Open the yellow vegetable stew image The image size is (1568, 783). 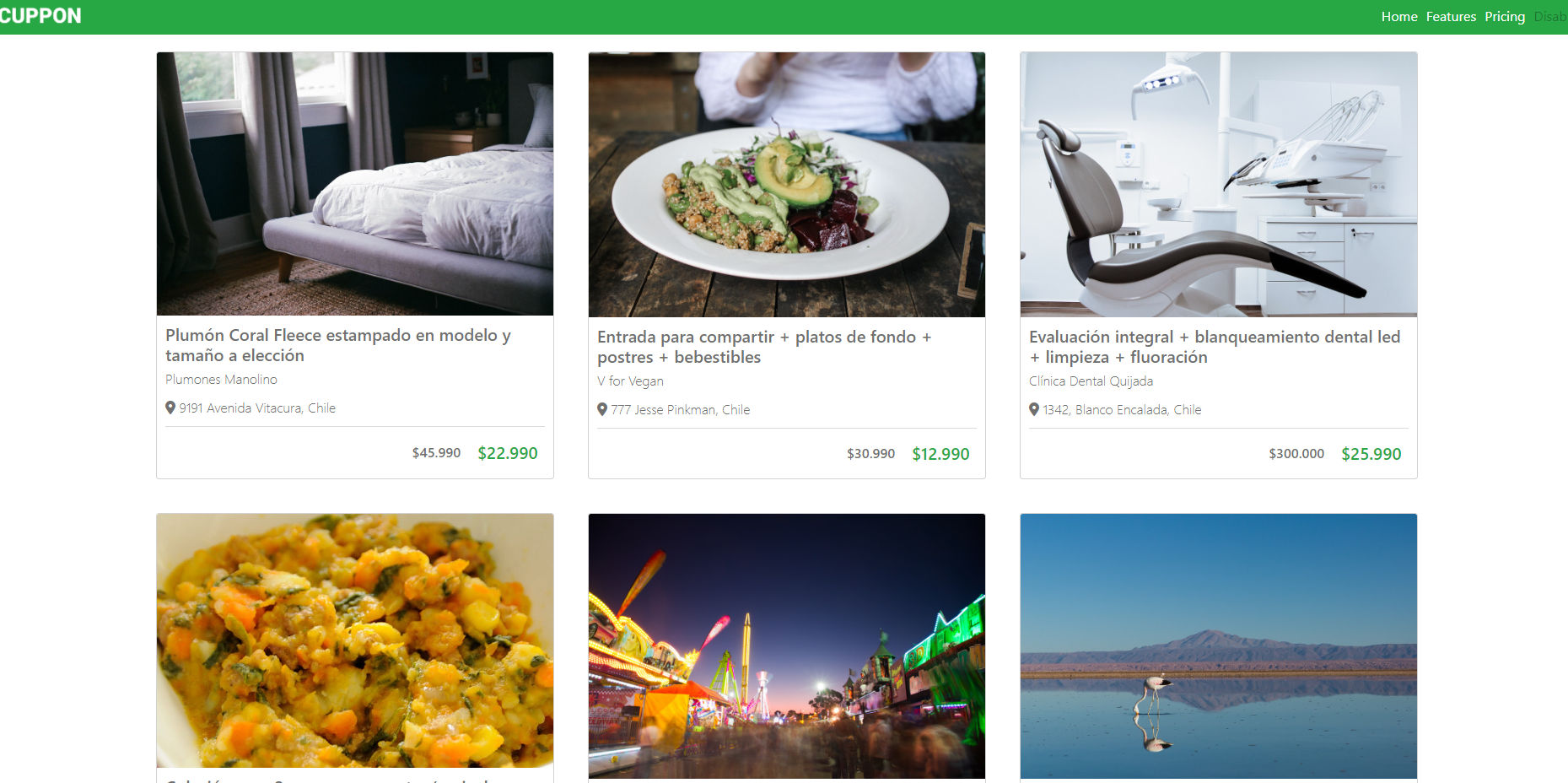coord(355,640)
